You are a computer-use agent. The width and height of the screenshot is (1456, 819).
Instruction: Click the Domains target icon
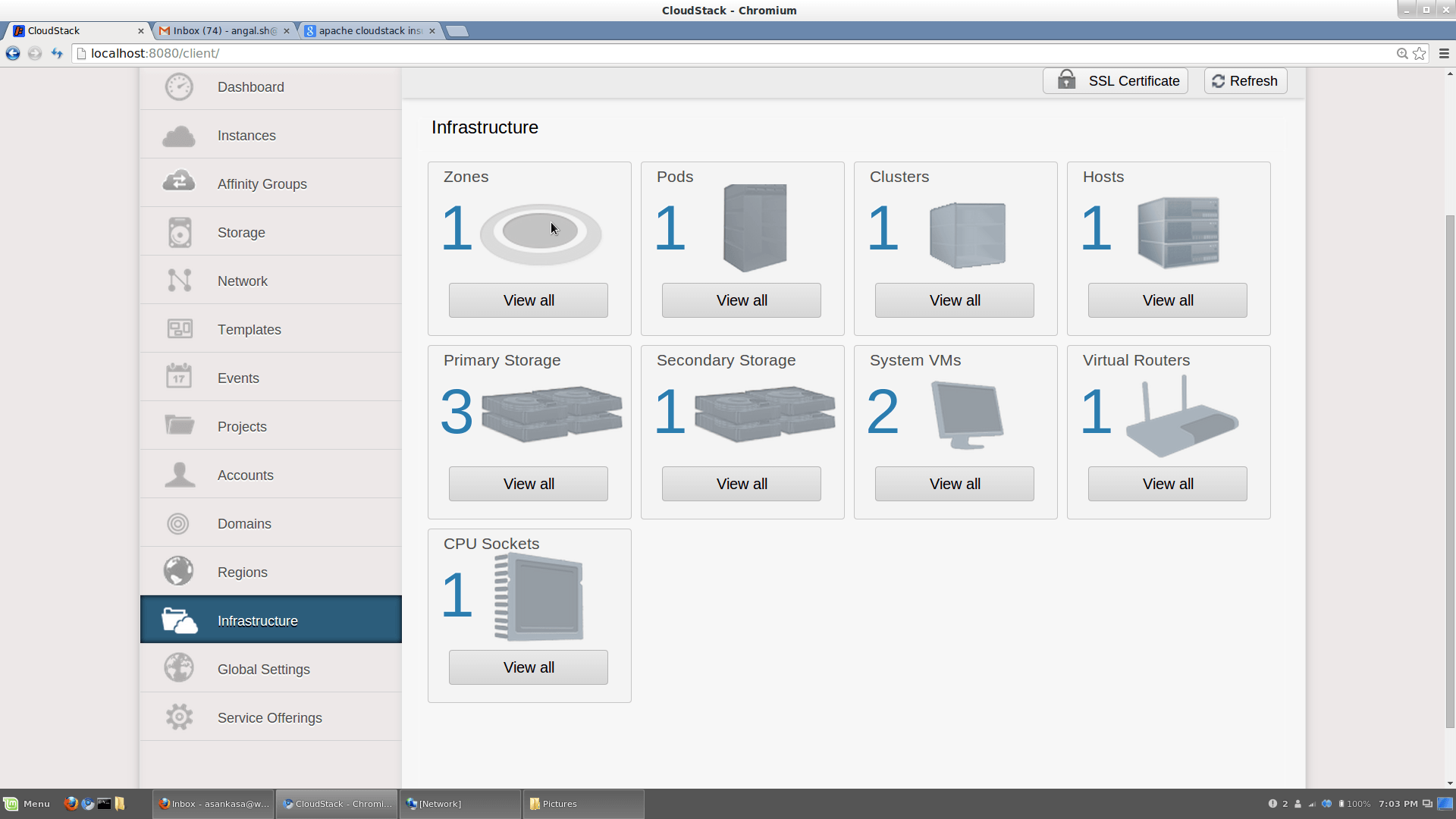click(178, 523)
